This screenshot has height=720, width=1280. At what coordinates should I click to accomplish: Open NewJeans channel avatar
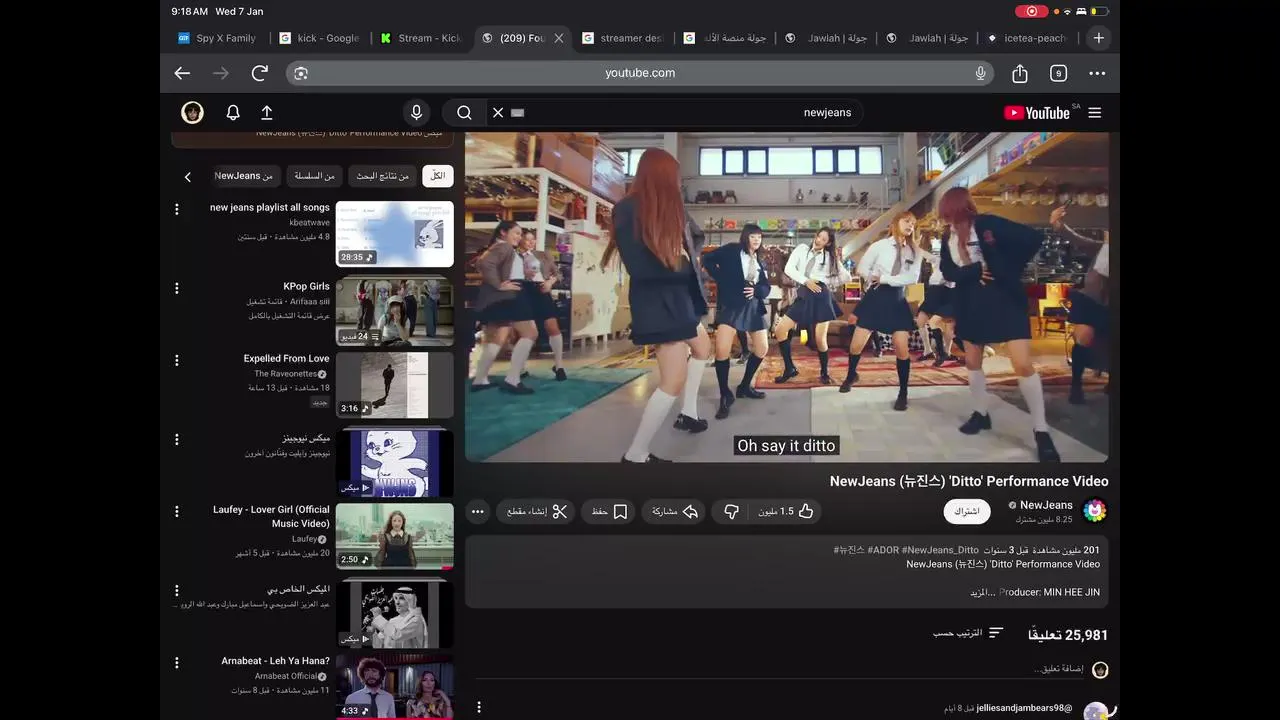pos(1095,511)
